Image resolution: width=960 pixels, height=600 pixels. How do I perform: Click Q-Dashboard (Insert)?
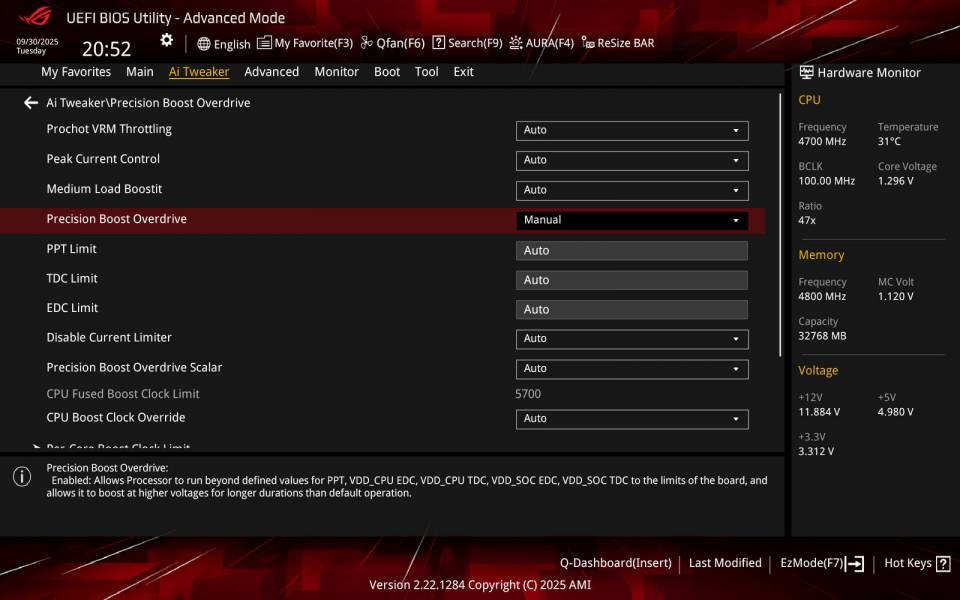617,562
